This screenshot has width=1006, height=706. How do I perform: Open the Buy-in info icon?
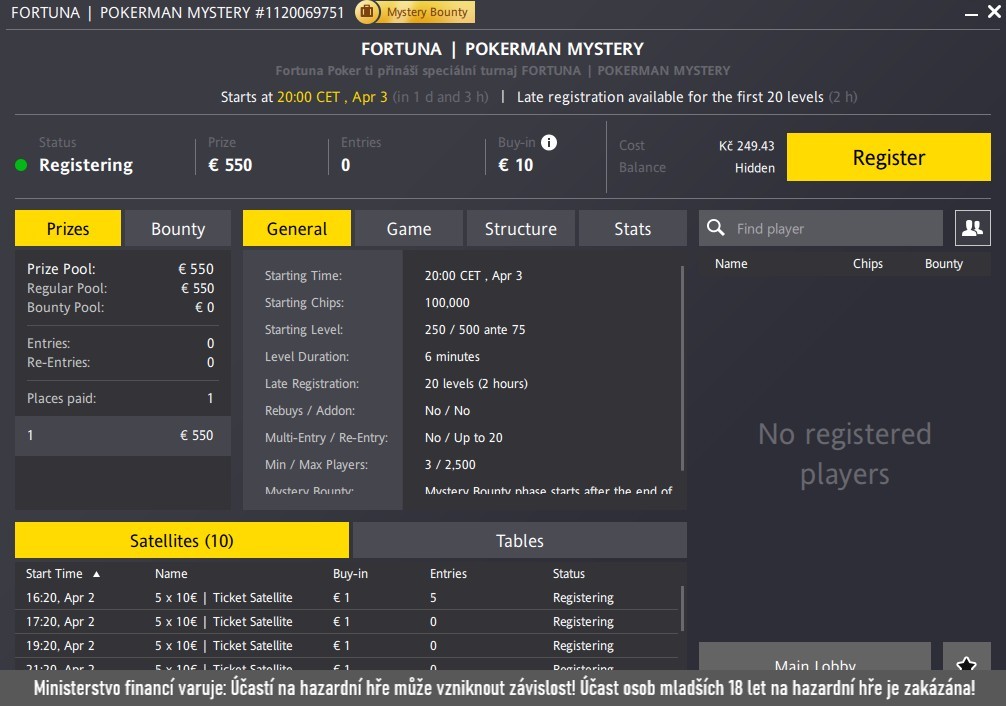pos(549,142)
